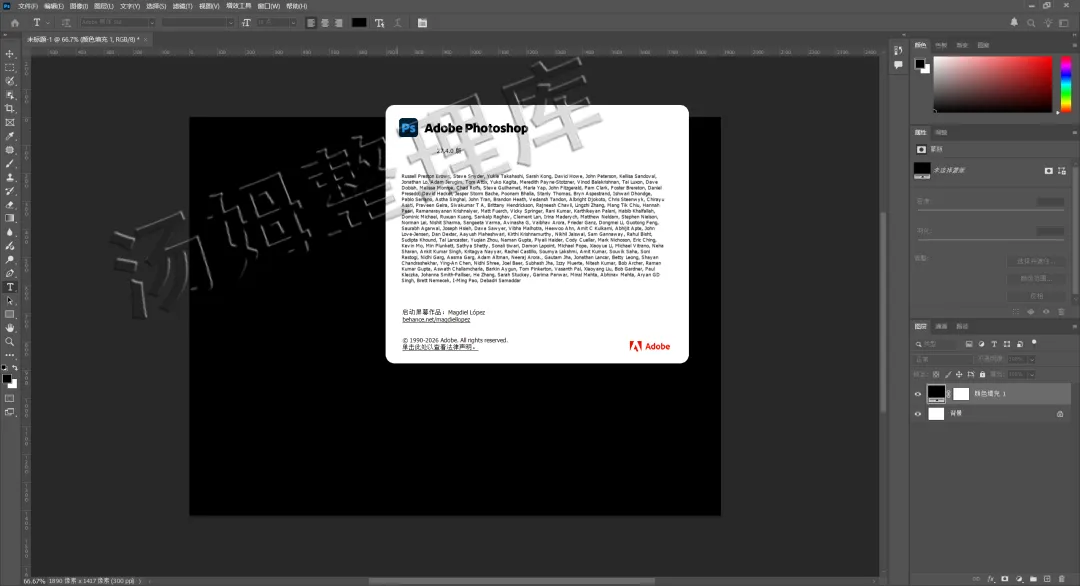Toggle visibility of the 背景 layer
This screenshot has height=586, width=1080.
point(917,414)
